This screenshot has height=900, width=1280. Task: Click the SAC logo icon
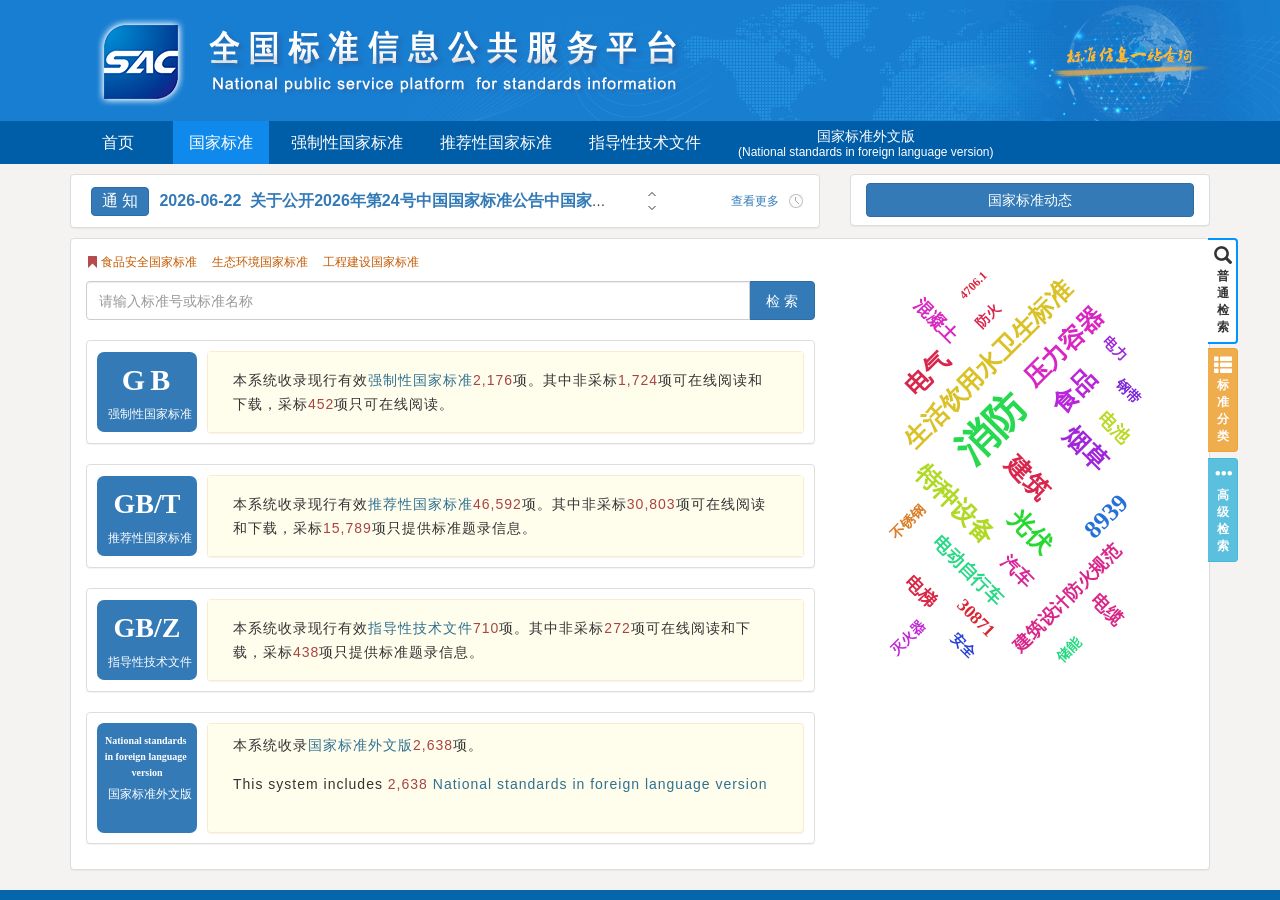pos(141,62)
